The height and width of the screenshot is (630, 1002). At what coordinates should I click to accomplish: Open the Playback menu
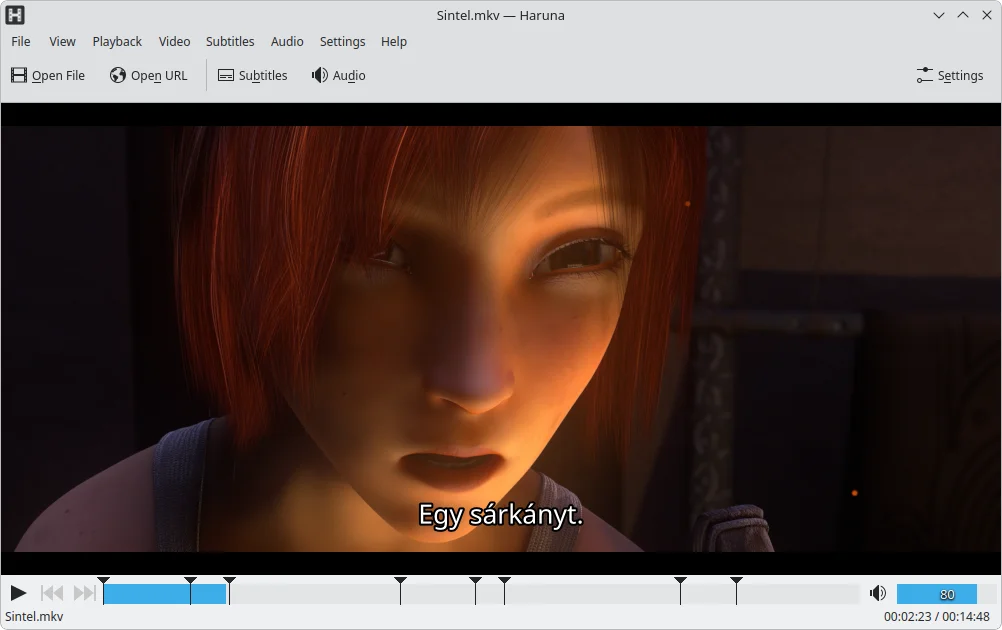click(x=117, y=42)
